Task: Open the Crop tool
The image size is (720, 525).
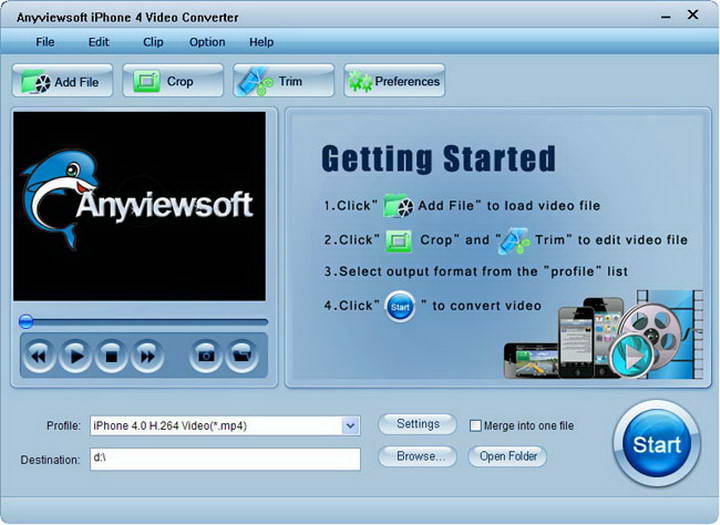Action: pyautogui.click(x=173, y=81)
